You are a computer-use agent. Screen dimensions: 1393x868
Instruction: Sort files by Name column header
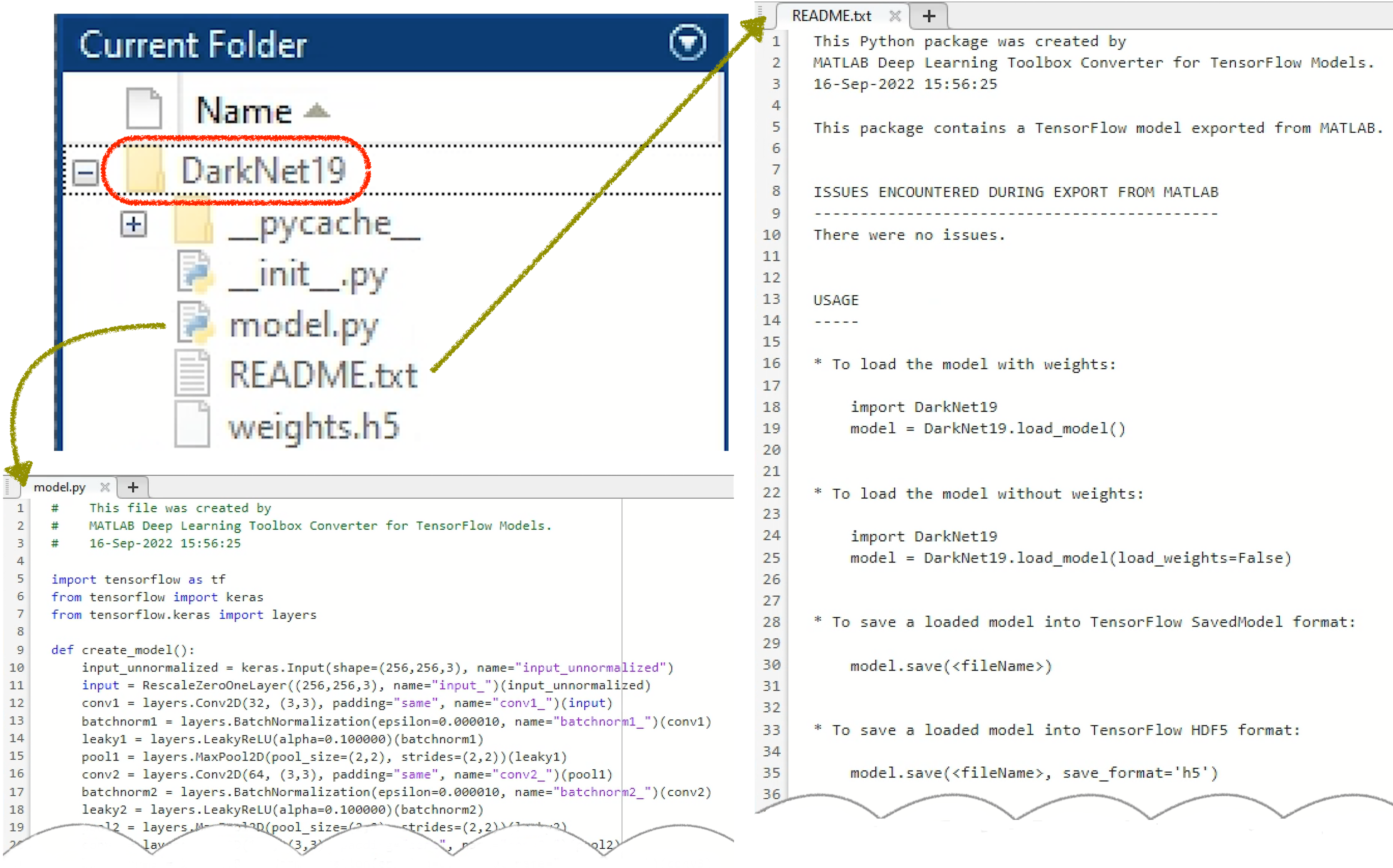click(245, 110)
